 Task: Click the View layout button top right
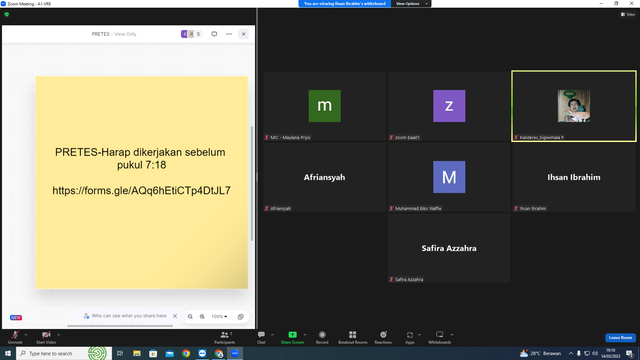click(x=628, y=14)
